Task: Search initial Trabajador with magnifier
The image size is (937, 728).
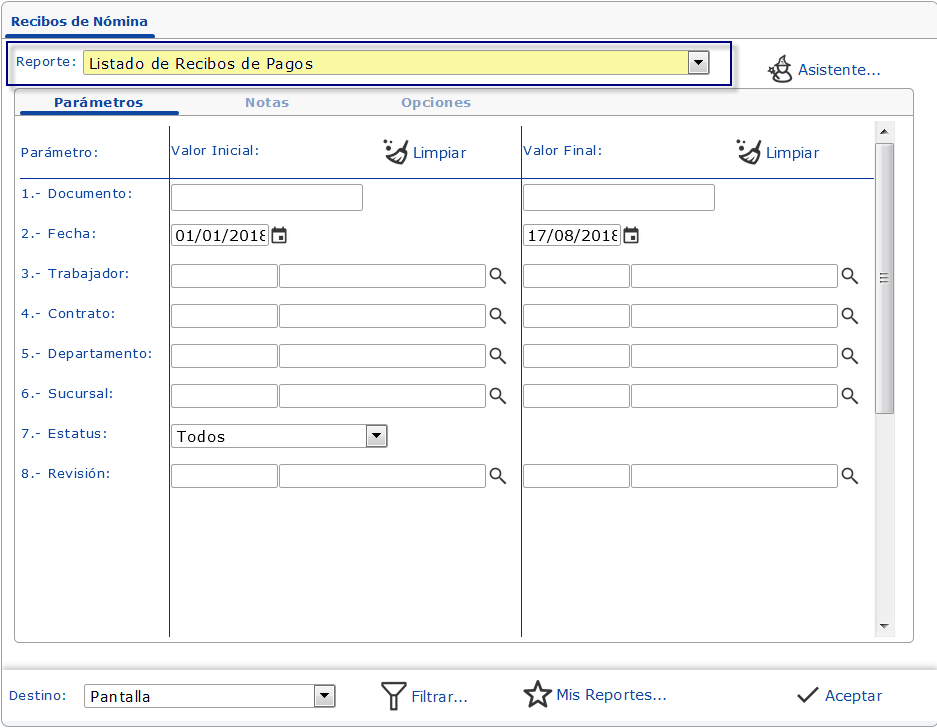Action: [x=498, y=276]
